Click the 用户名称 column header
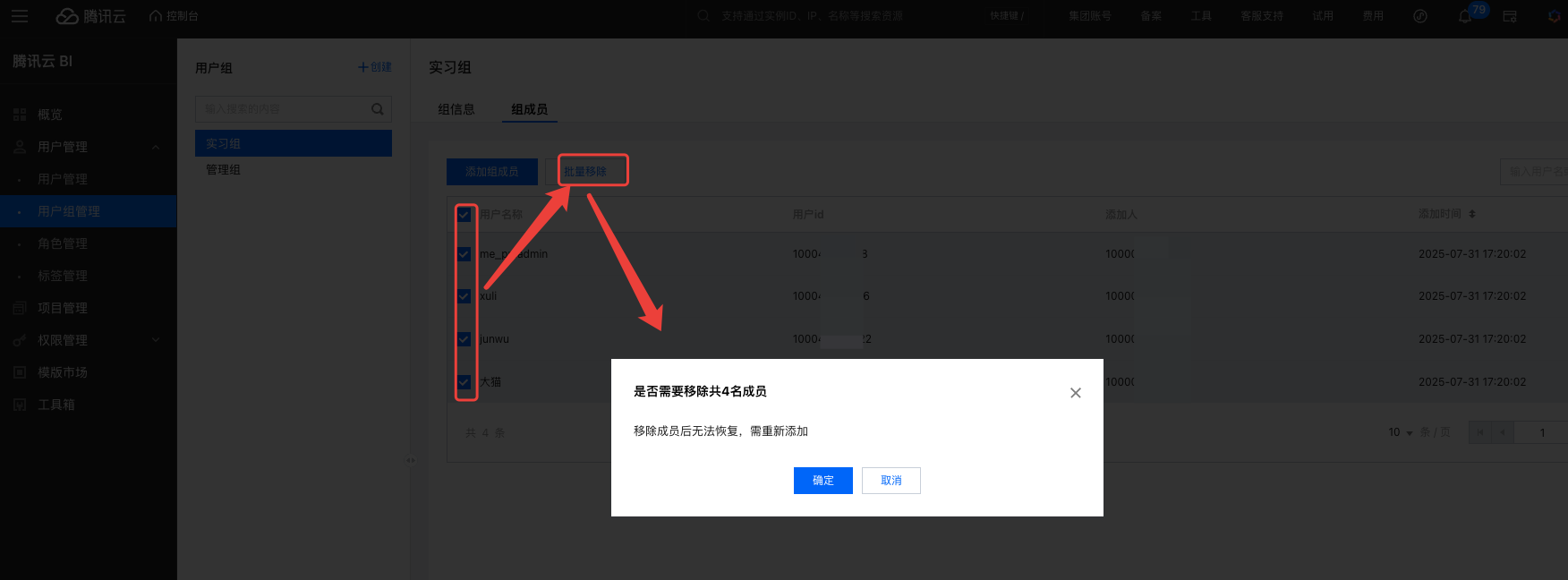Screen dimensions: 1568x580 (x=501, y=215)
